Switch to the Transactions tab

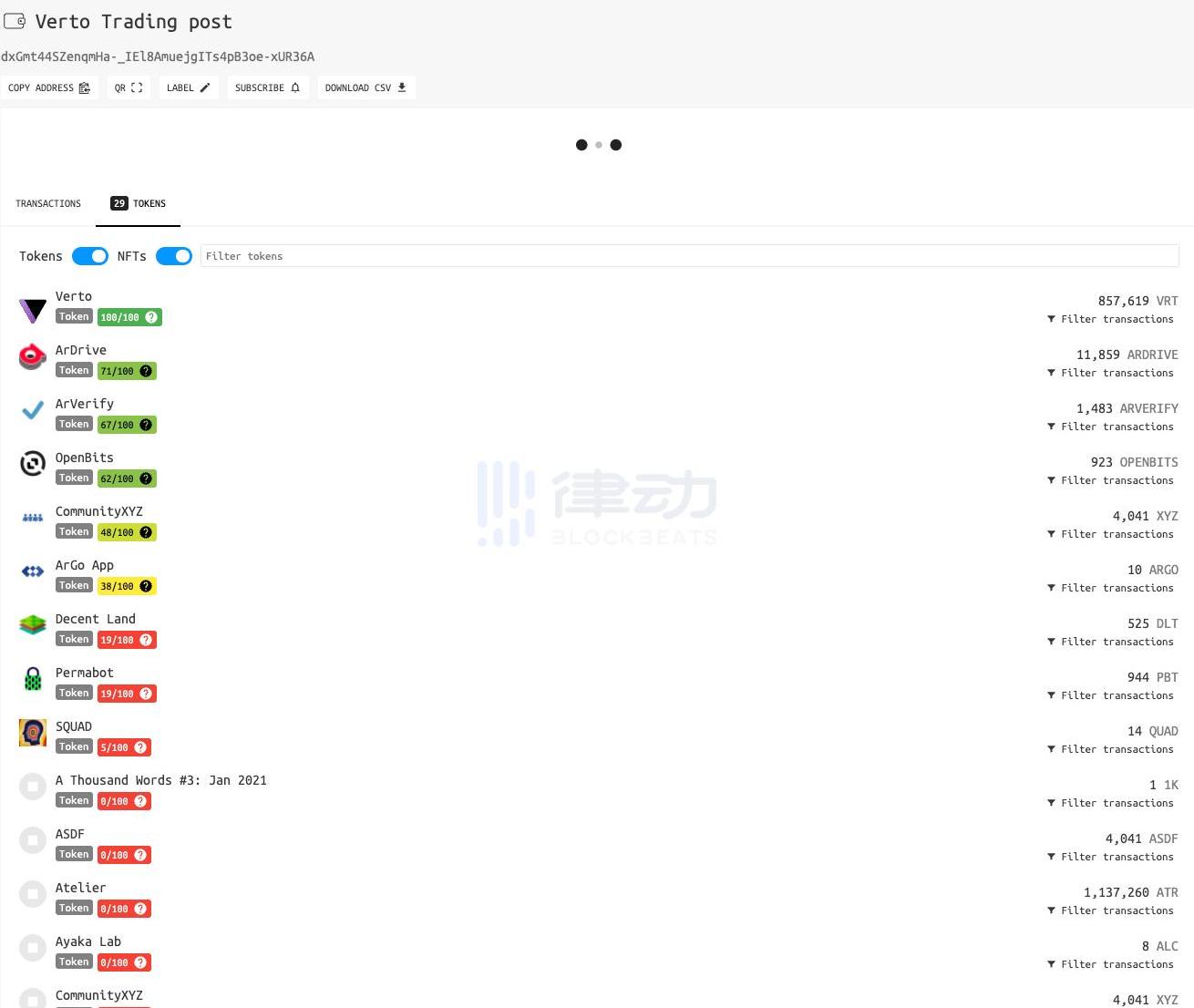[x=48, y=203]
